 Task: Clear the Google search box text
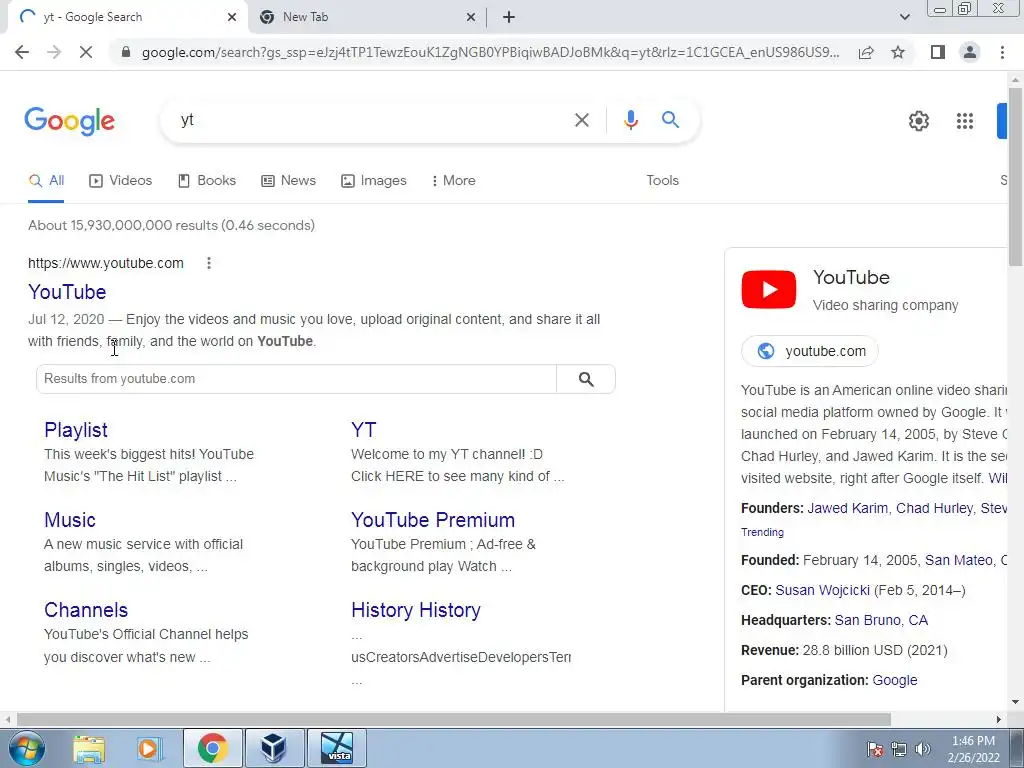581,120
